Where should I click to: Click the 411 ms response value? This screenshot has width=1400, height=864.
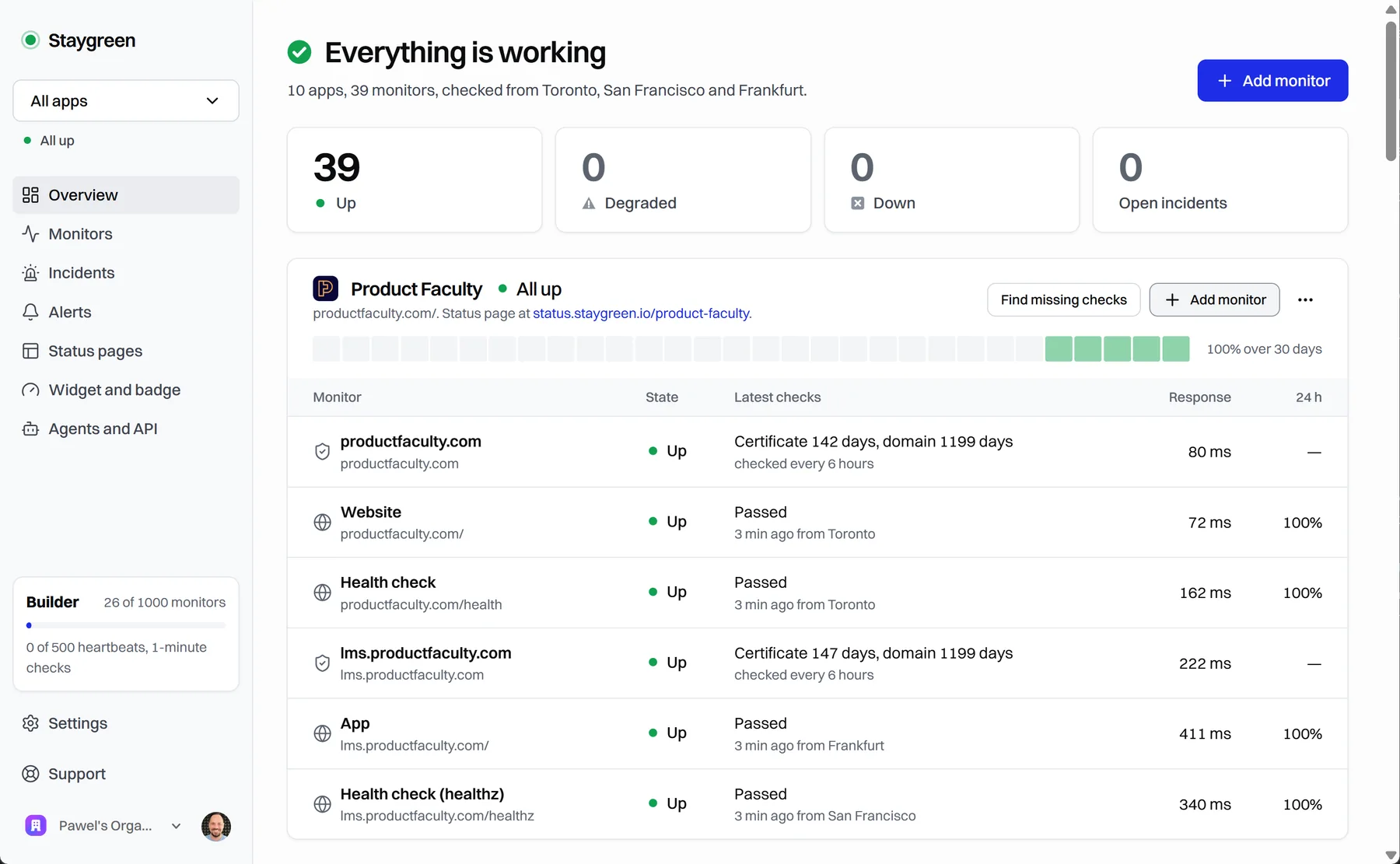[1205, 734]
